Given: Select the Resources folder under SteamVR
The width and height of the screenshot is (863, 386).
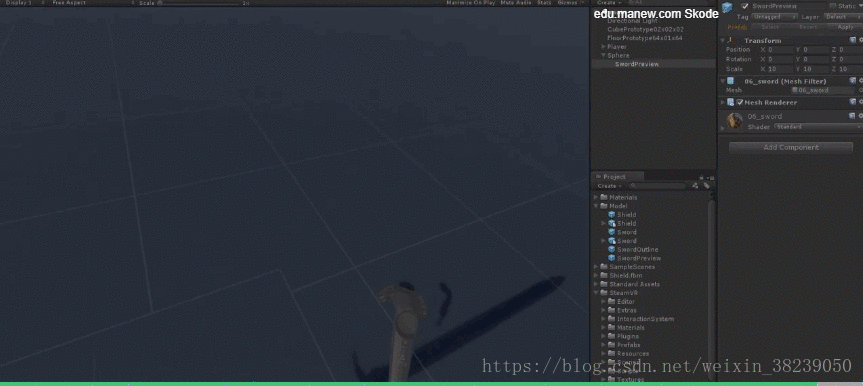Looking at the screenshot, I should click(628, 354).
